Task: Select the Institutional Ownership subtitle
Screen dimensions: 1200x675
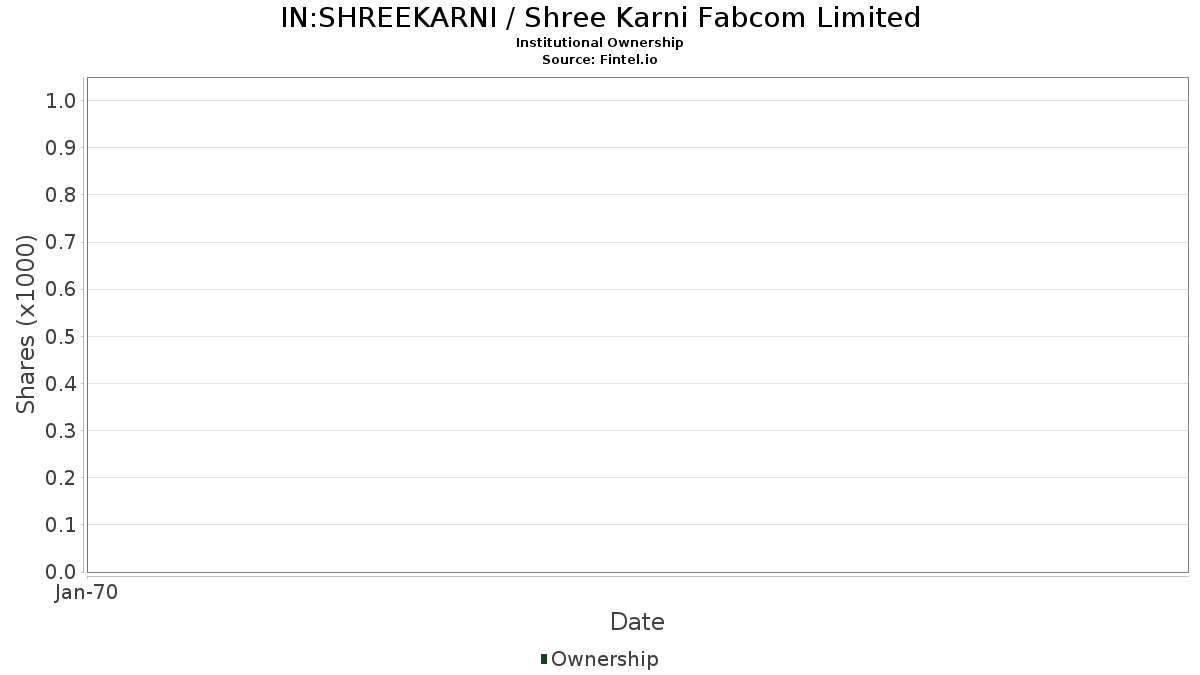Action: [x=599, y=43]
